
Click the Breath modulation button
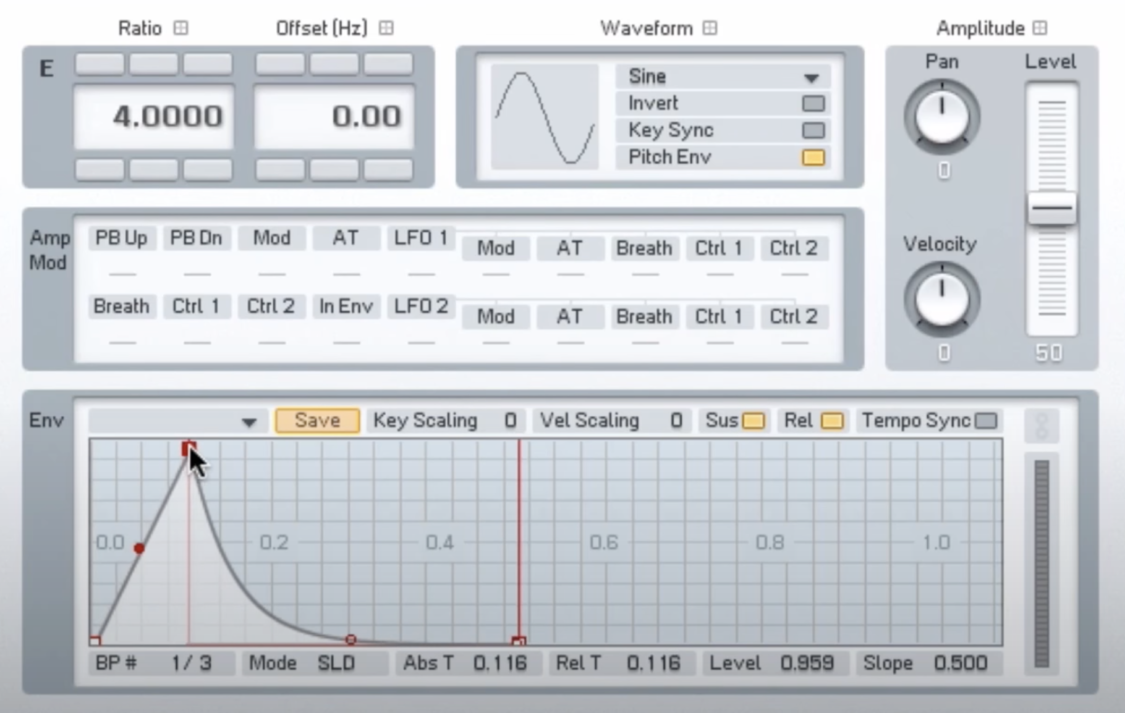pos(121,306)
